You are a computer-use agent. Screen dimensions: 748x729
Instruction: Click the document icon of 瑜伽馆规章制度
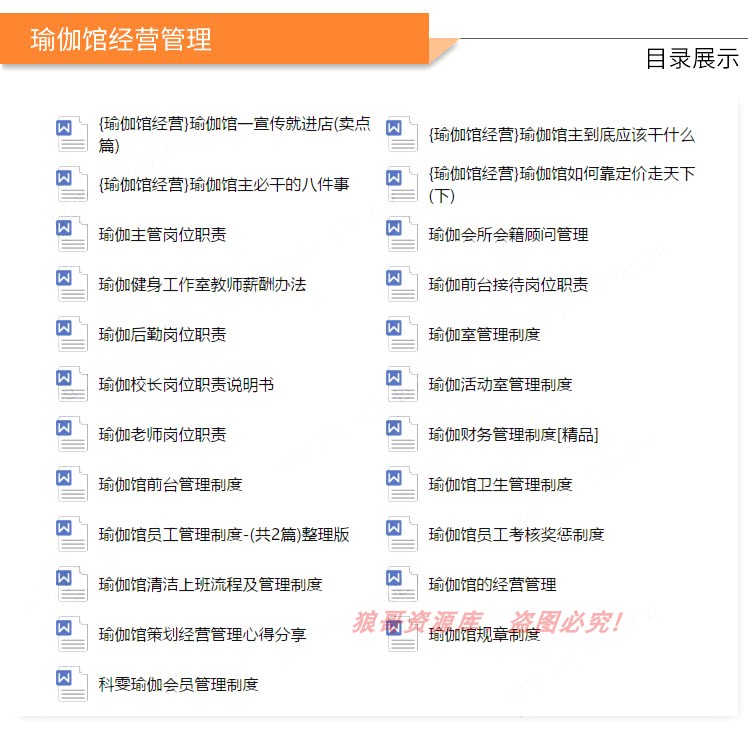coord(402,635)
